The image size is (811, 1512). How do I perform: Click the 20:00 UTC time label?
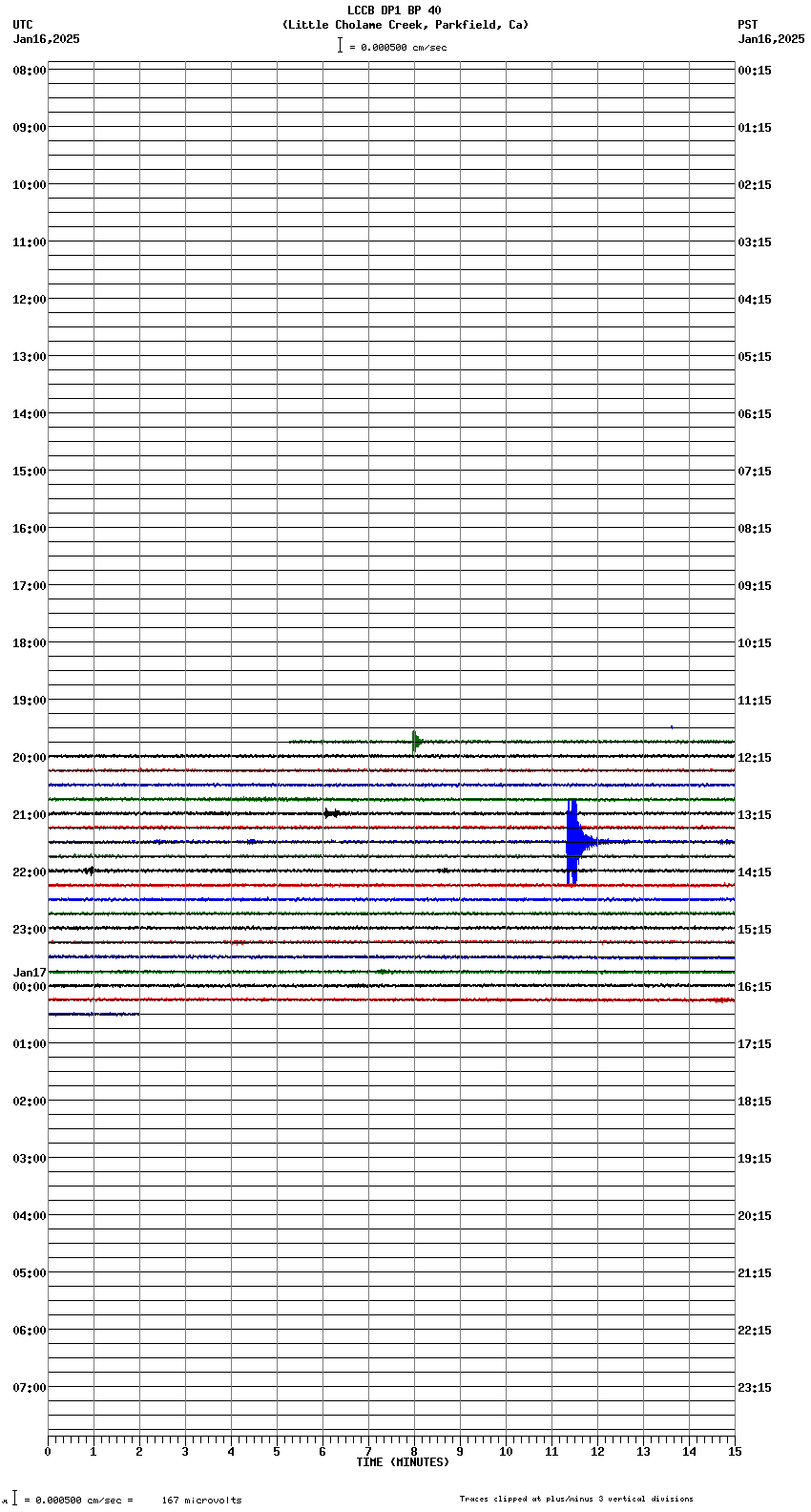[x=29, y=758]
